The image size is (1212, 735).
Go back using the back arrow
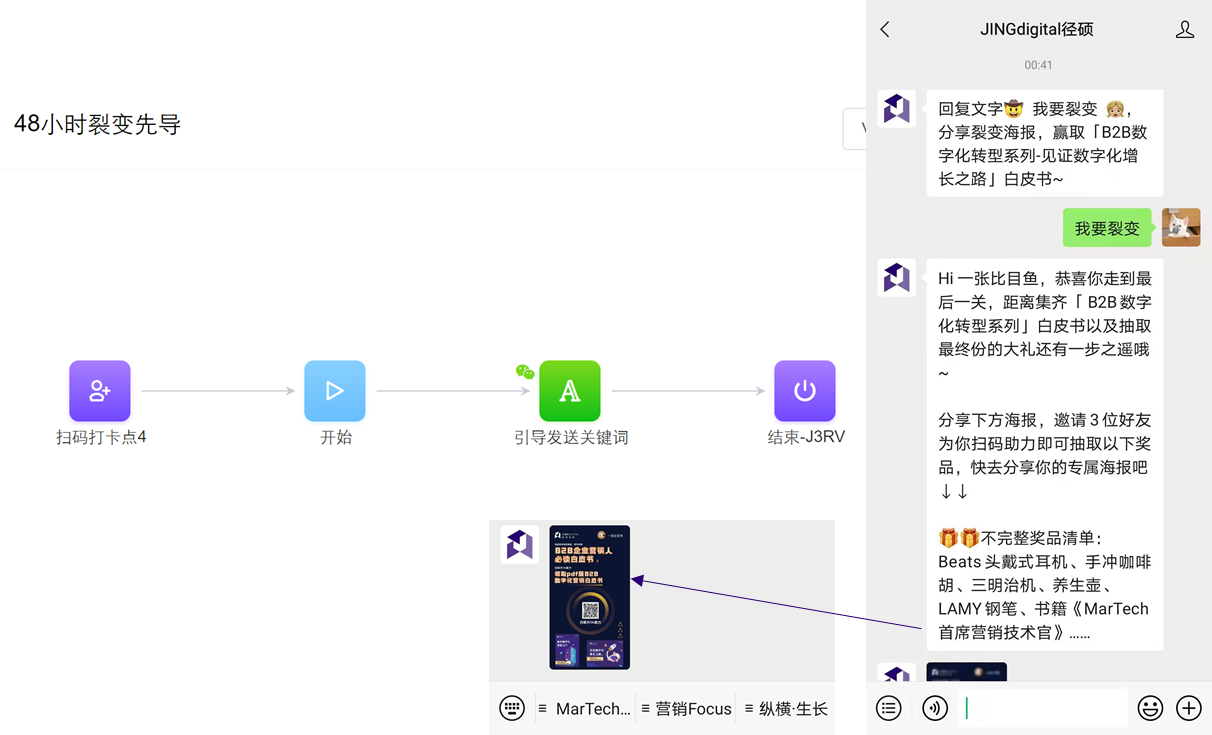click(x=884, y=29)
